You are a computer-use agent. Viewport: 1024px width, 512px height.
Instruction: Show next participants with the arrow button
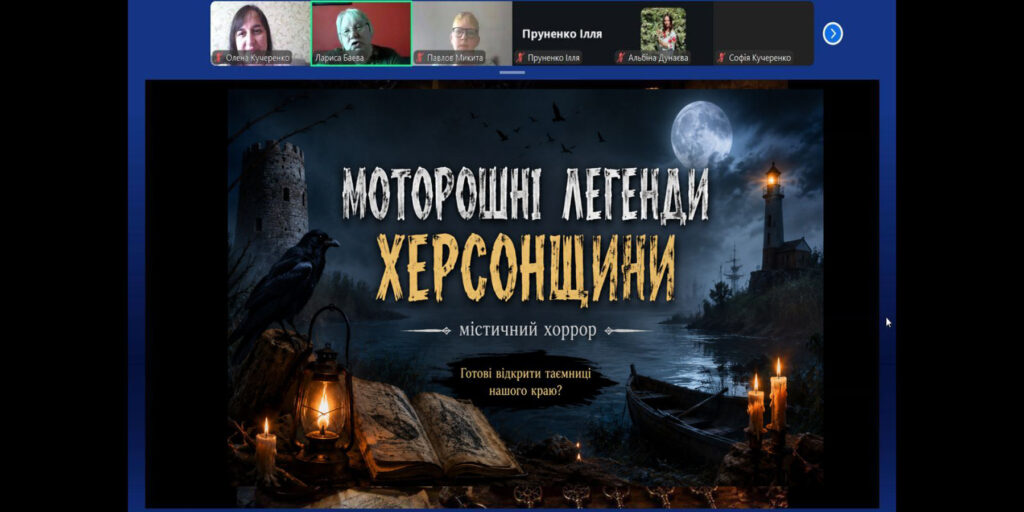(x=832, y=33)
